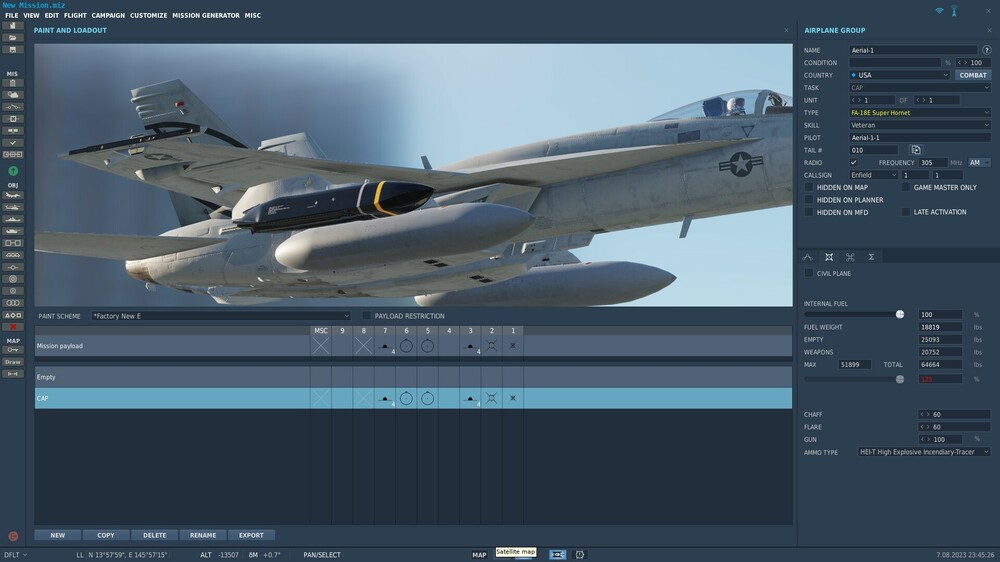Select the helicopter group icon
Screen dimensions: 1000x562
12,207
